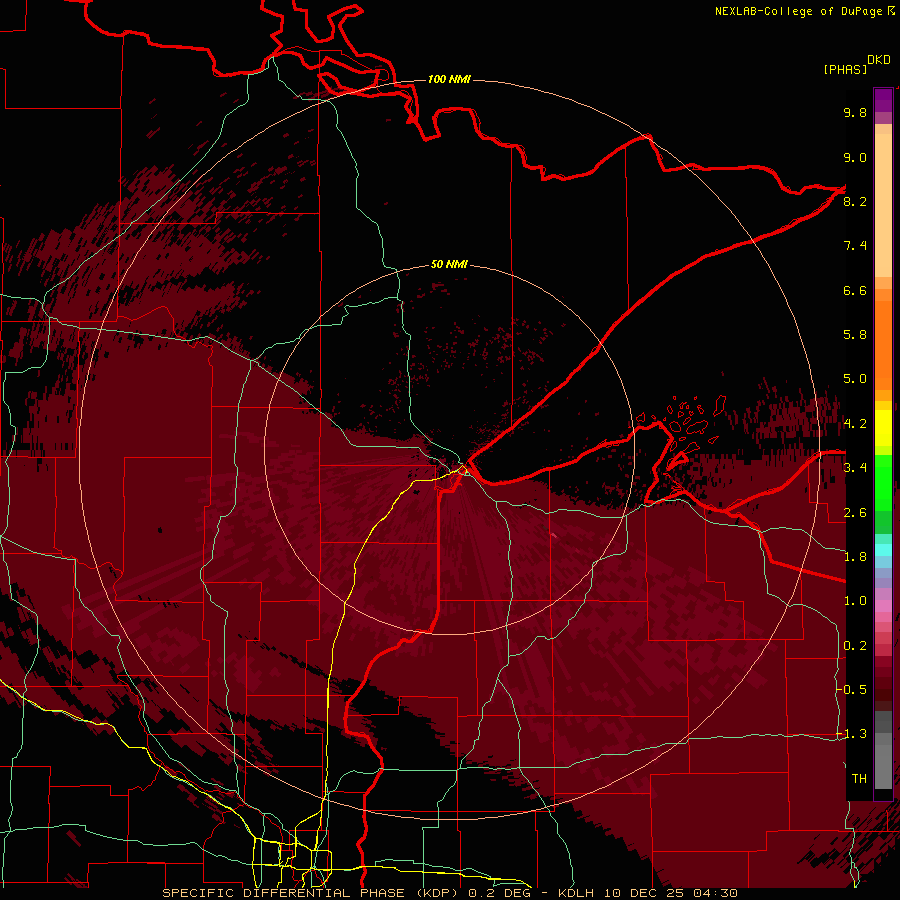Click the DKD label above the color scale
Image resolution: width=900 pixels, height=900 pixels.
(879, 60)
